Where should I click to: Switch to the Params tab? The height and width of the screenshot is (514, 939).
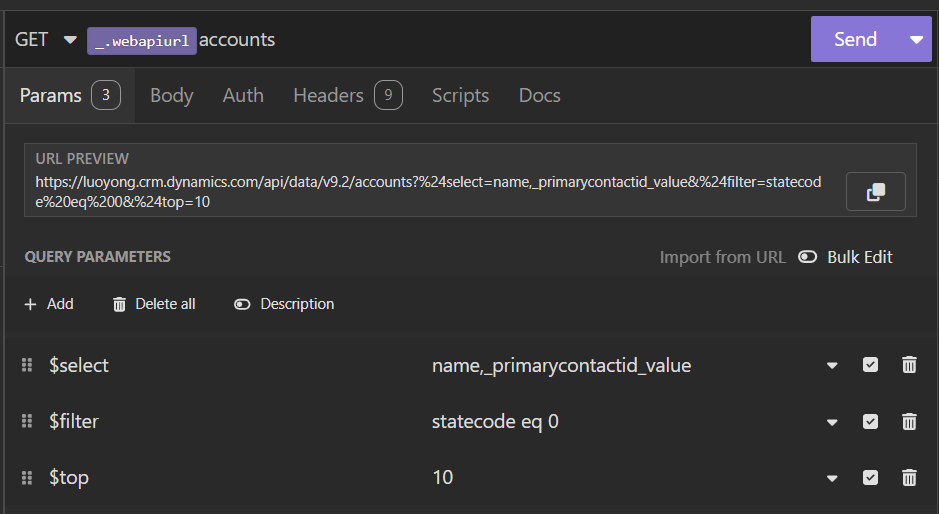[70, 95]
